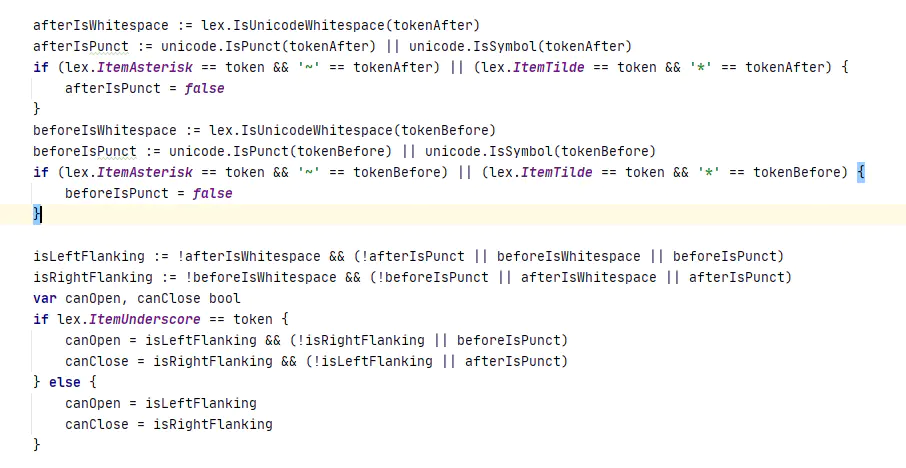Click 'afterIsPunct = false' assignment line

(144, 88)
